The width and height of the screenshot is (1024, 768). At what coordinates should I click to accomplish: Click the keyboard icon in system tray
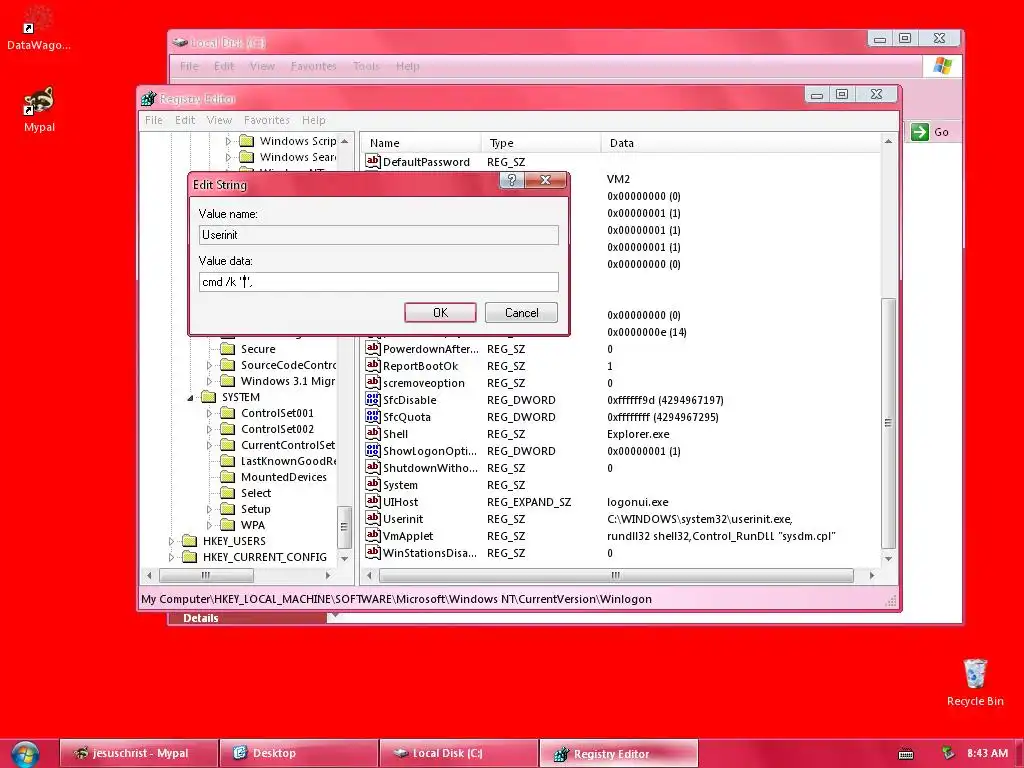click(x=906, y=754)
